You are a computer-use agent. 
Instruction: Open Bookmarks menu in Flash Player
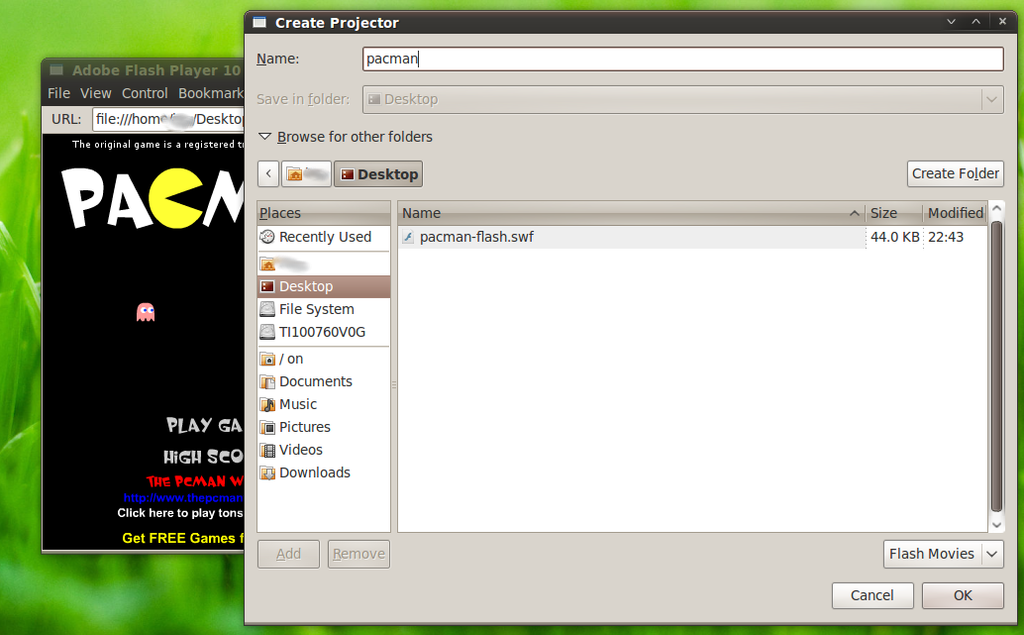210,93
